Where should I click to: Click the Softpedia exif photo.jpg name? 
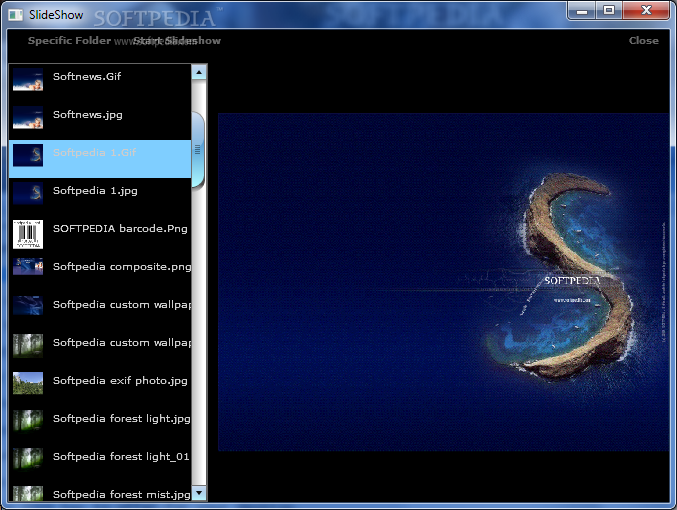coord(120,381)
